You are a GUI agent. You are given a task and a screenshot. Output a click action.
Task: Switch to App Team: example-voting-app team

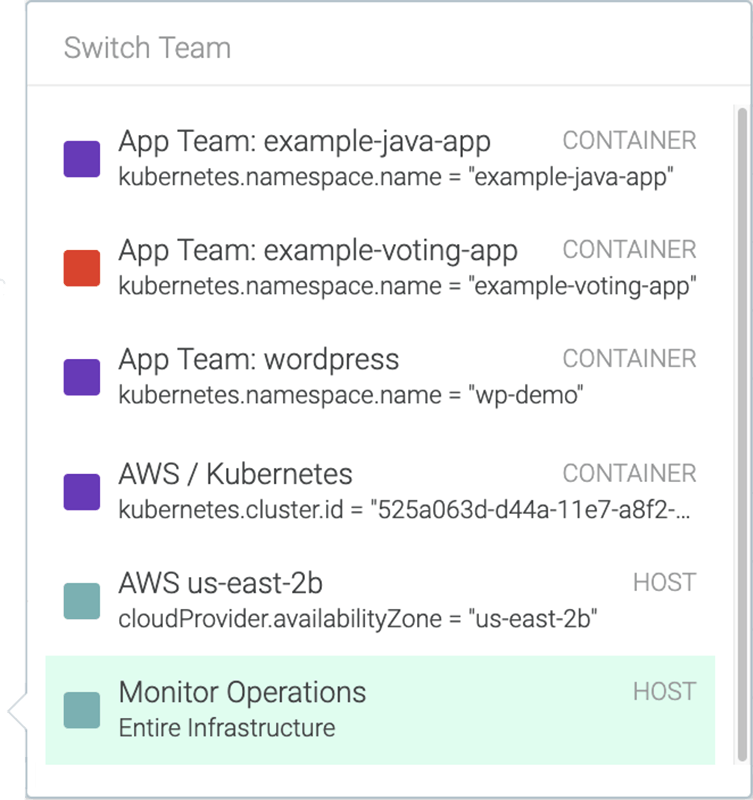[380, 268]
